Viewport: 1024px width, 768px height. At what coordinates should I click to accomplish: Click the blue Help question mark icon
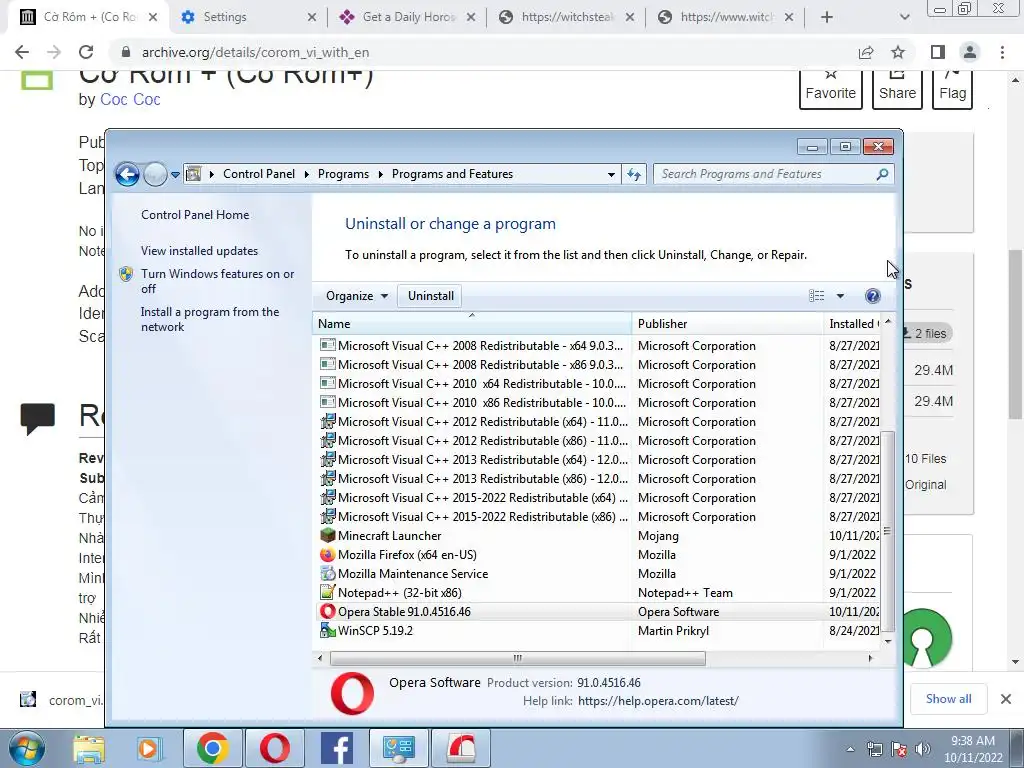(x=872, y=296)
